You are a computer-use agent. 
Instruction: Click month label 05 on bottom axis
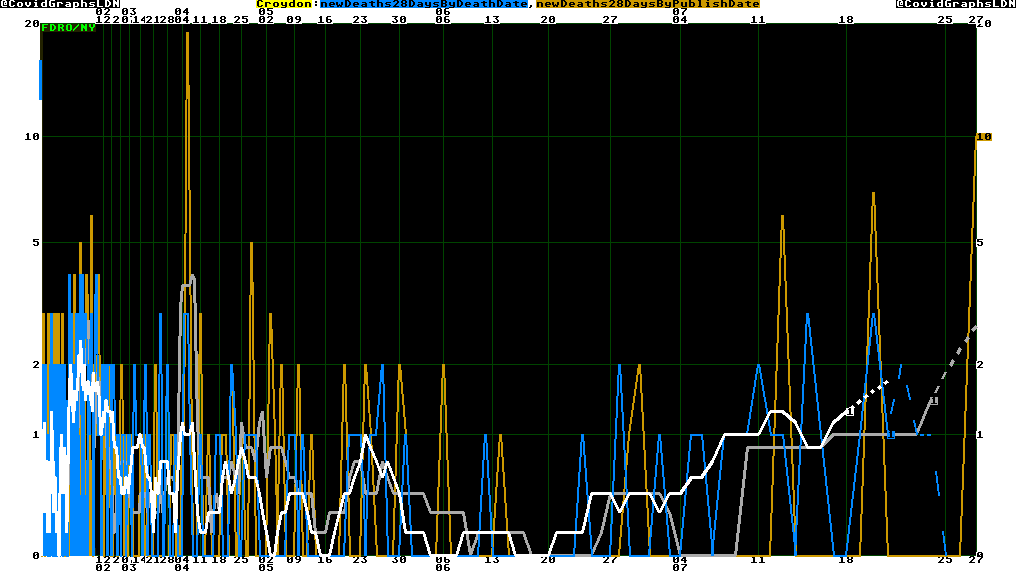pos(266,567)
